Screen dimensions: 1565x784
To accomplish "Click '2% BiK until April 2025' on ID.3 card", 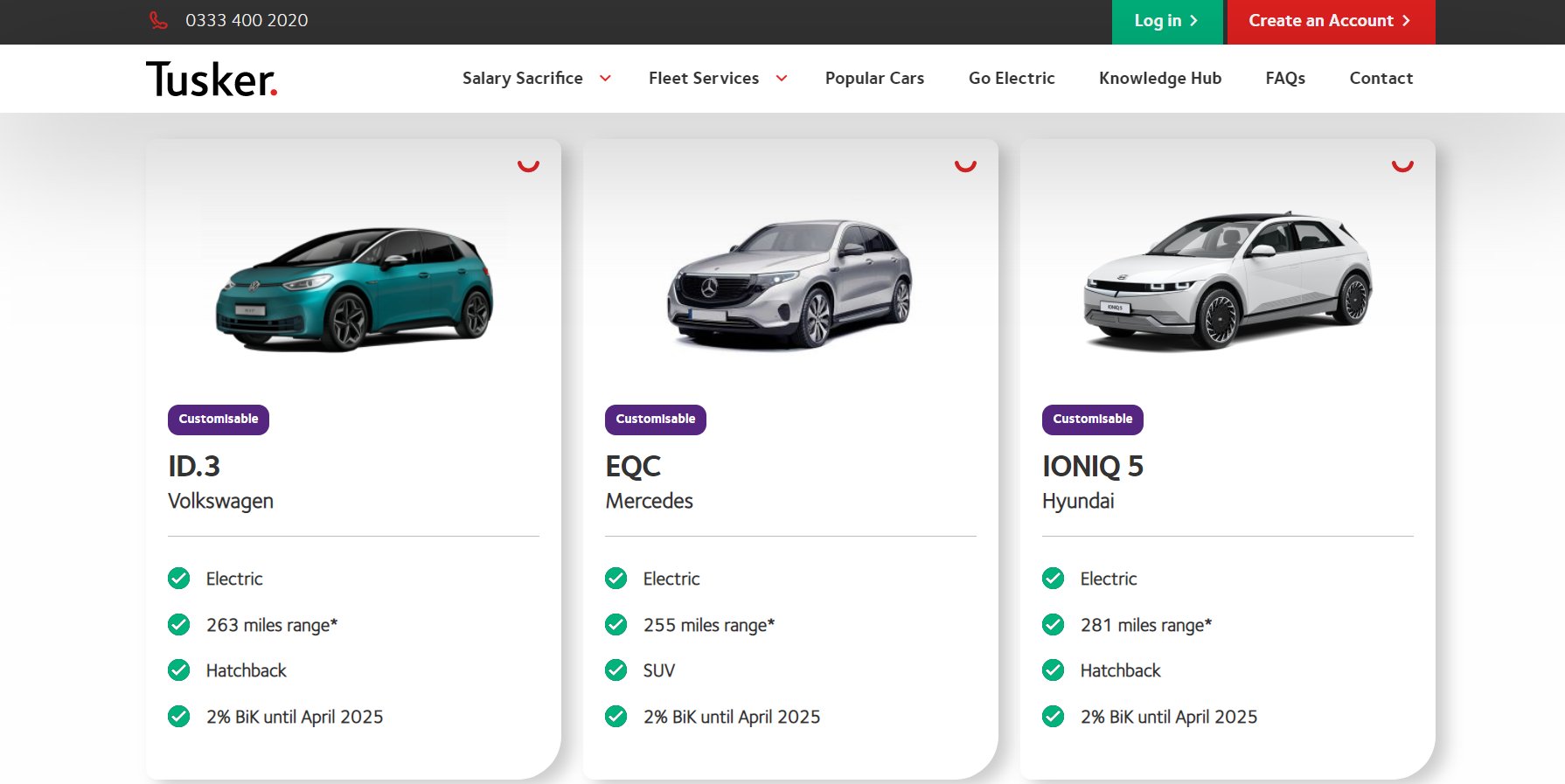I will point(295,717).
